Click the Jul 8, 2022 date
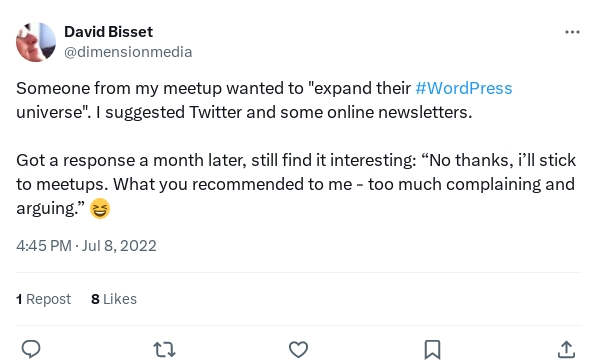 point(119,246)
